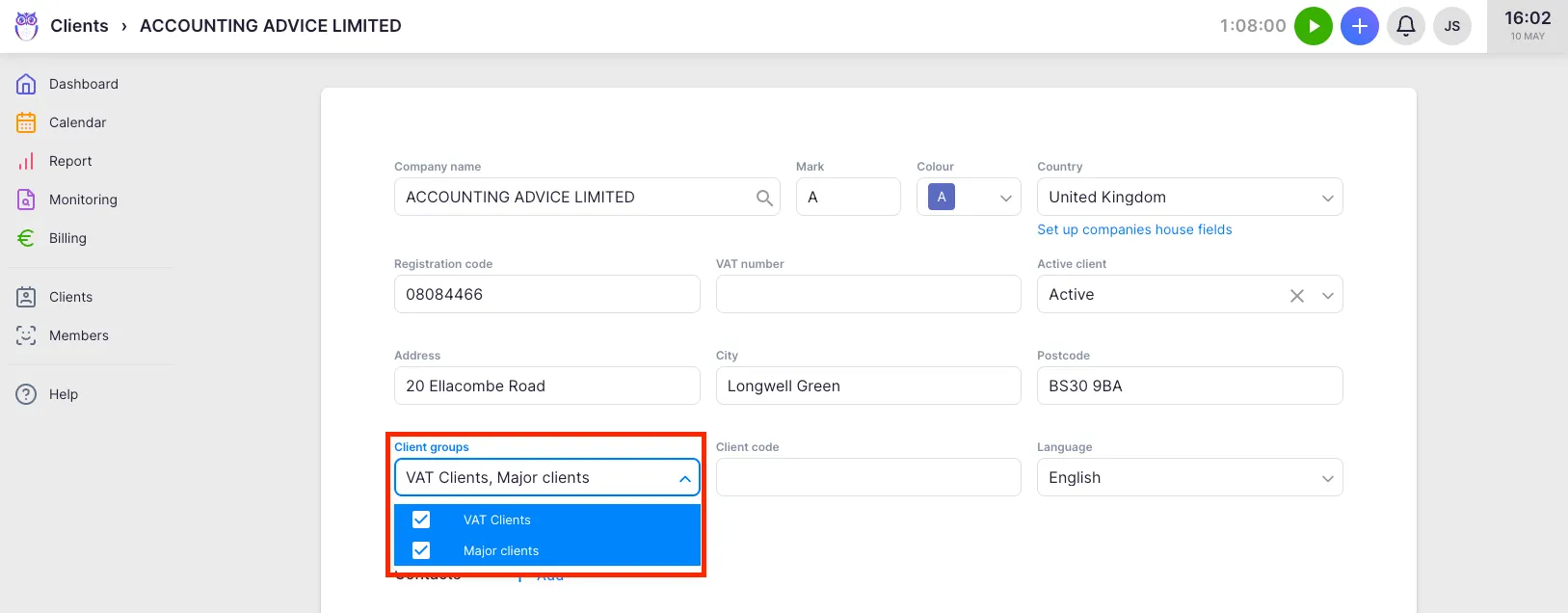Open the Colour swatch picker

point(968,198)
